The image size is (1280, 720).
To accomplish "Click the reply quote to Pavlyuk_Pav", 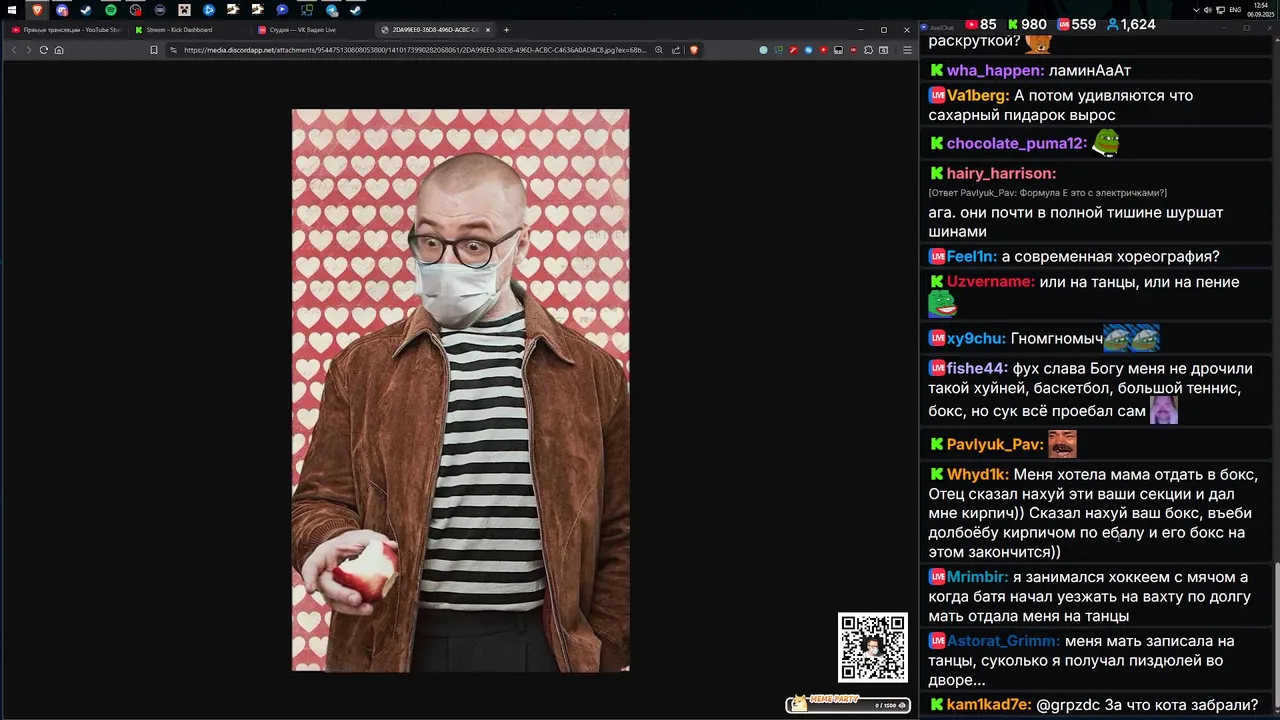I will coord(1047,193).
